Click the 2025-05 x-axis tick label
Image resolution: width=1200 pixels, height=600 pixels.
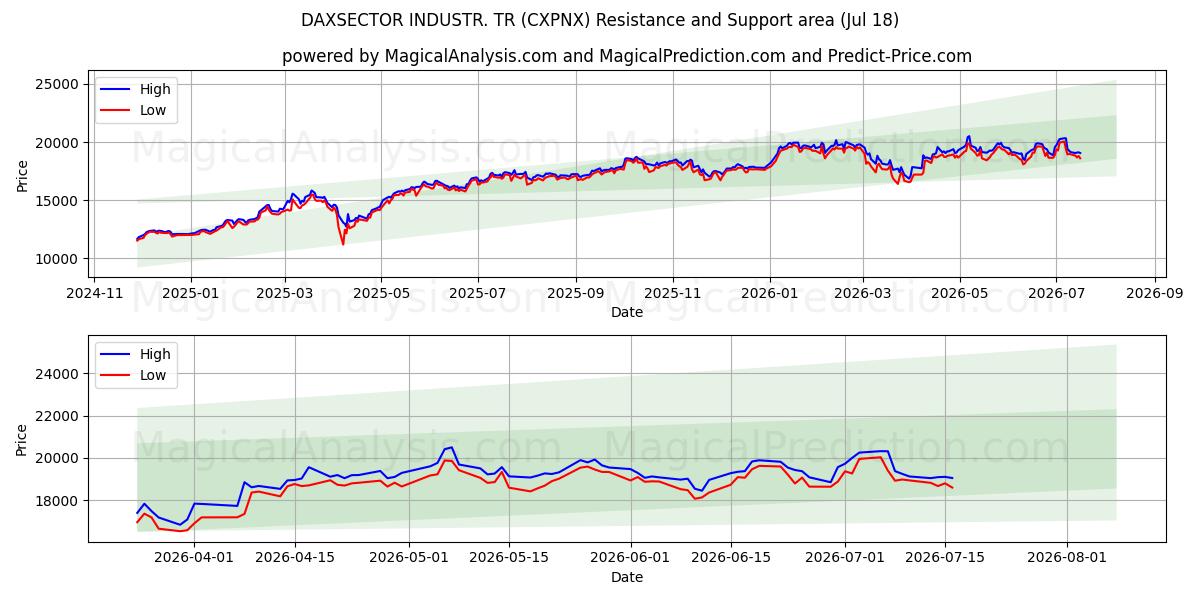pos(380,294)
